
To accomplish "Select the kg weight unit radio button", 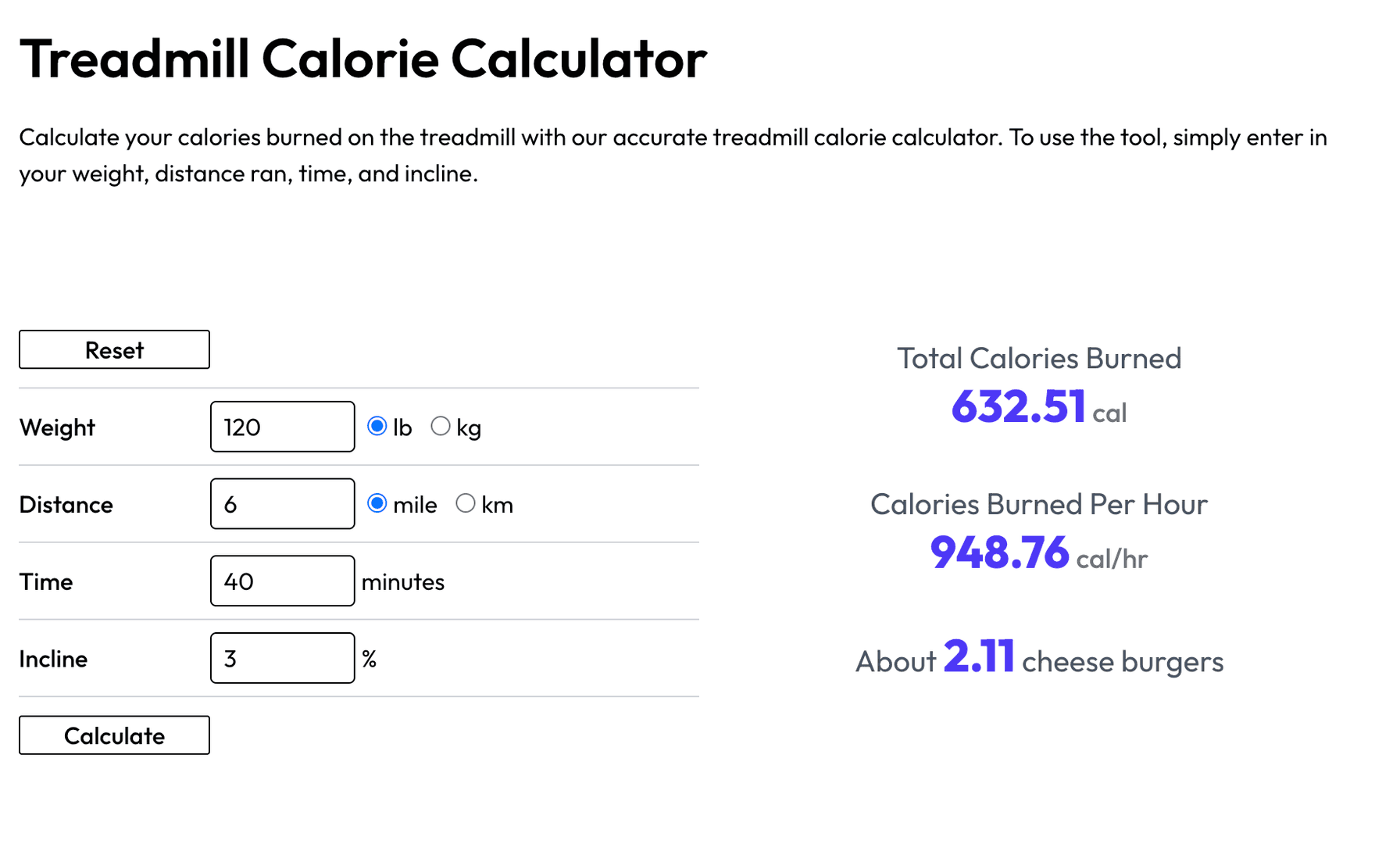I will [x=441, y=426].
